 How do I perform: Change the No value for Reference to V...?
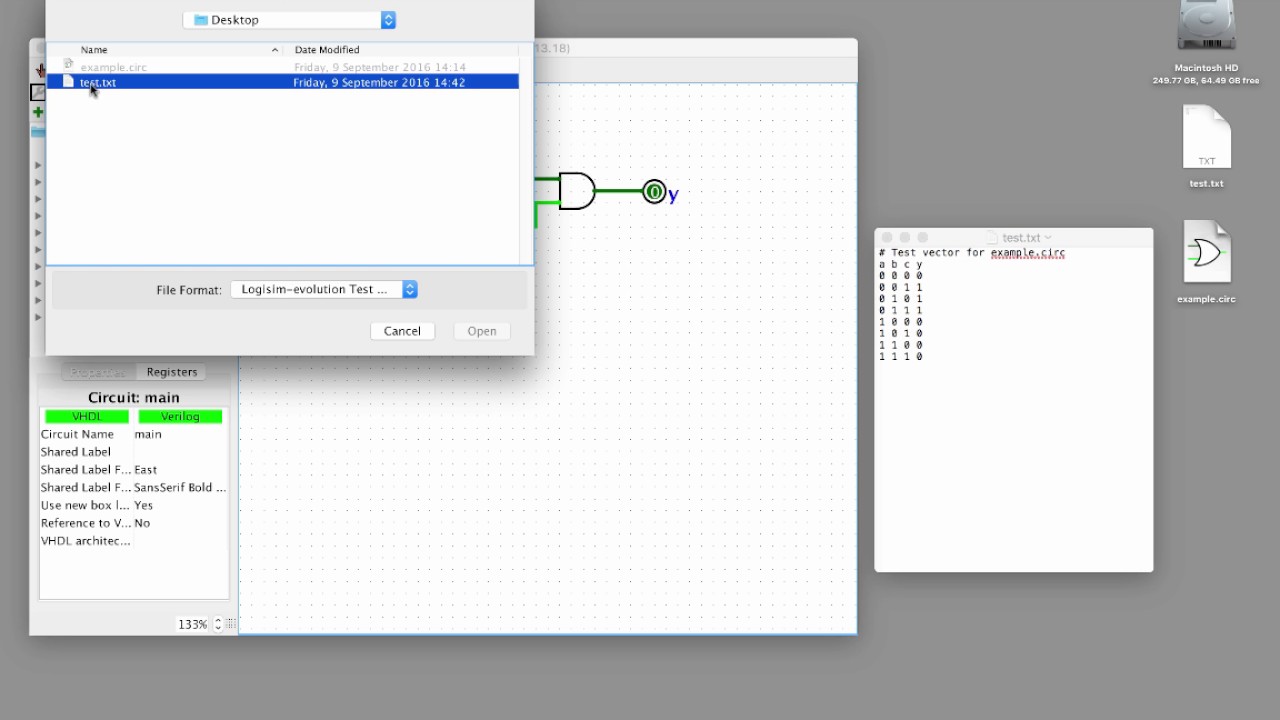[180, 523]
